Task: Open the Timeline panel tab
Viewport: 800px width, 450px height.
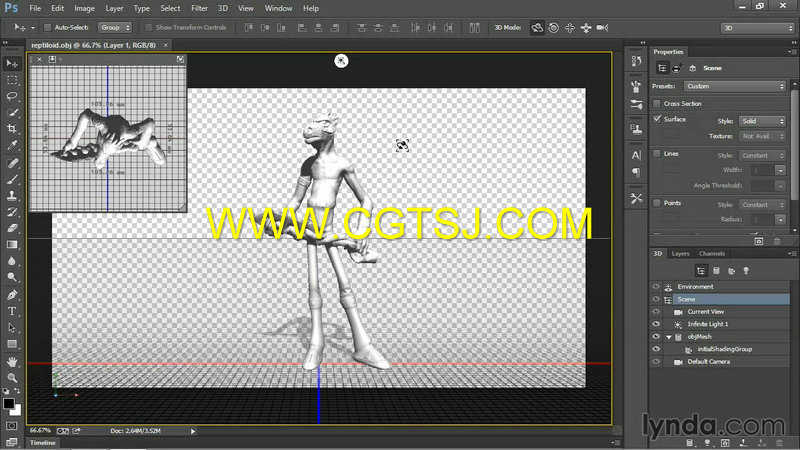Action: (x=43, y=443)
